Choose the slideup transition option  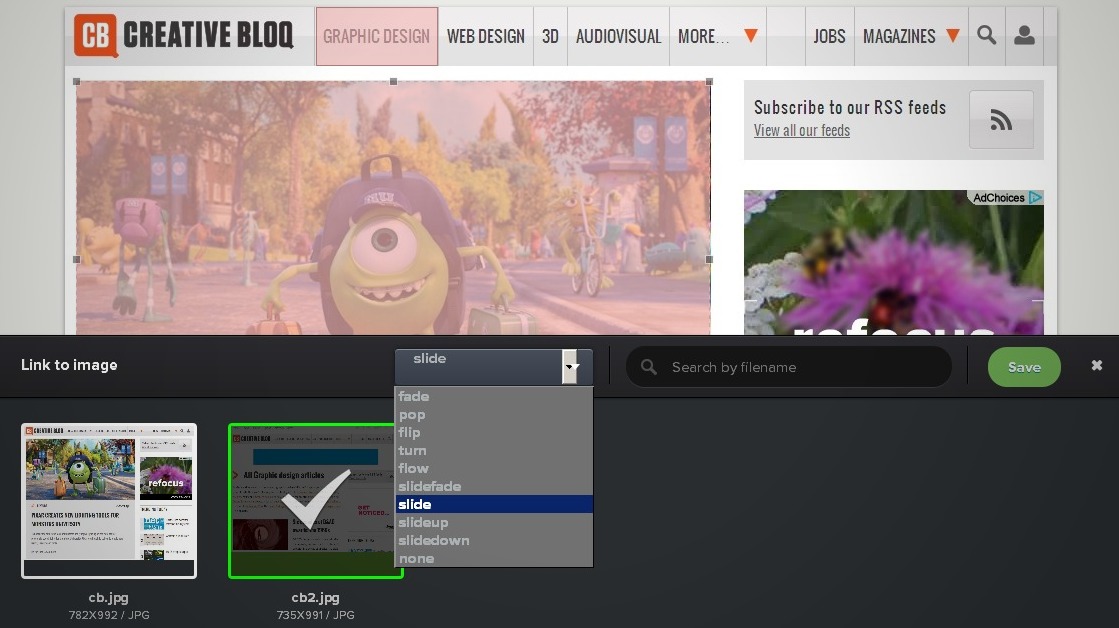[x=494, y=522]
